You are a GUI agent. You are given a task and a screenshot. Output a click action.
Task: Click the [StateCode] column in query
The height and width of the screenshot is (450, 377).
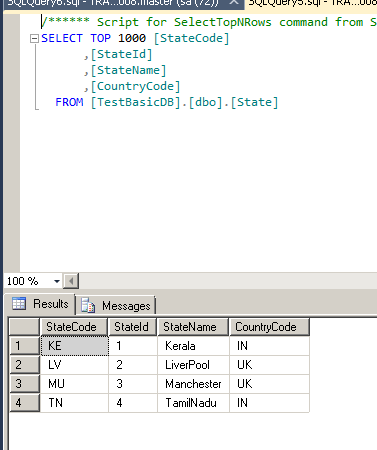click(x=192, y=38)
